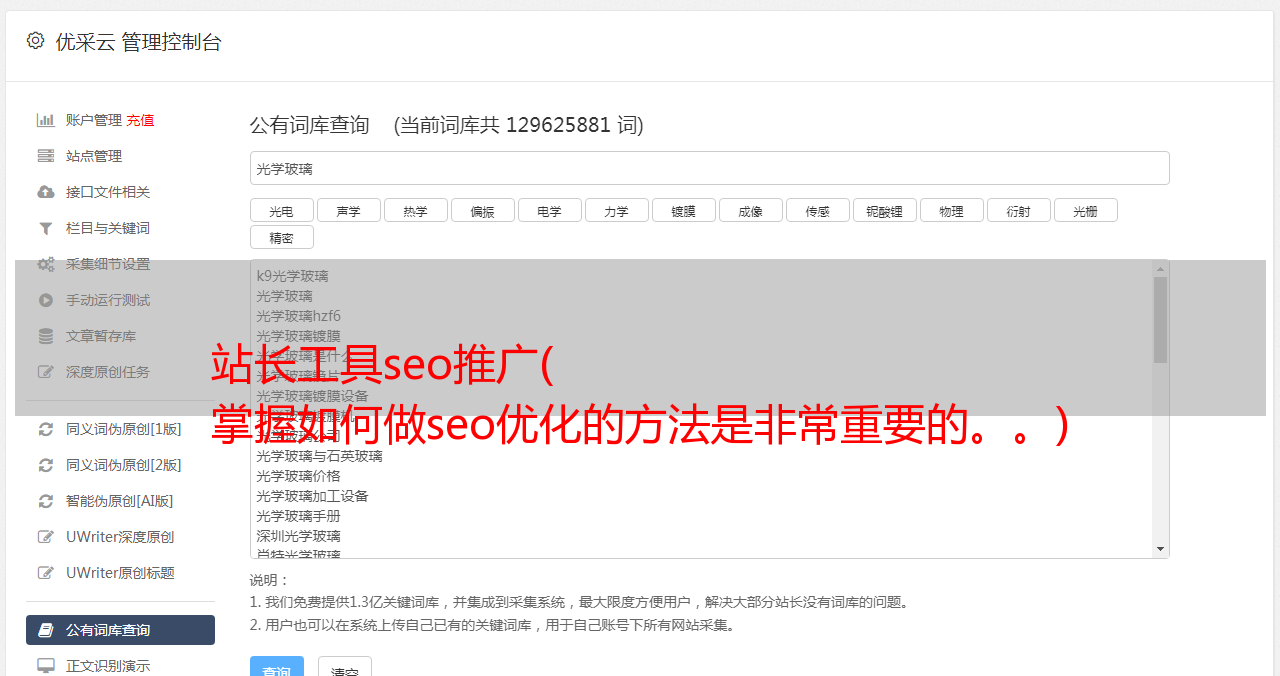Click the blue 查询 search button

(x=277, y=668)
